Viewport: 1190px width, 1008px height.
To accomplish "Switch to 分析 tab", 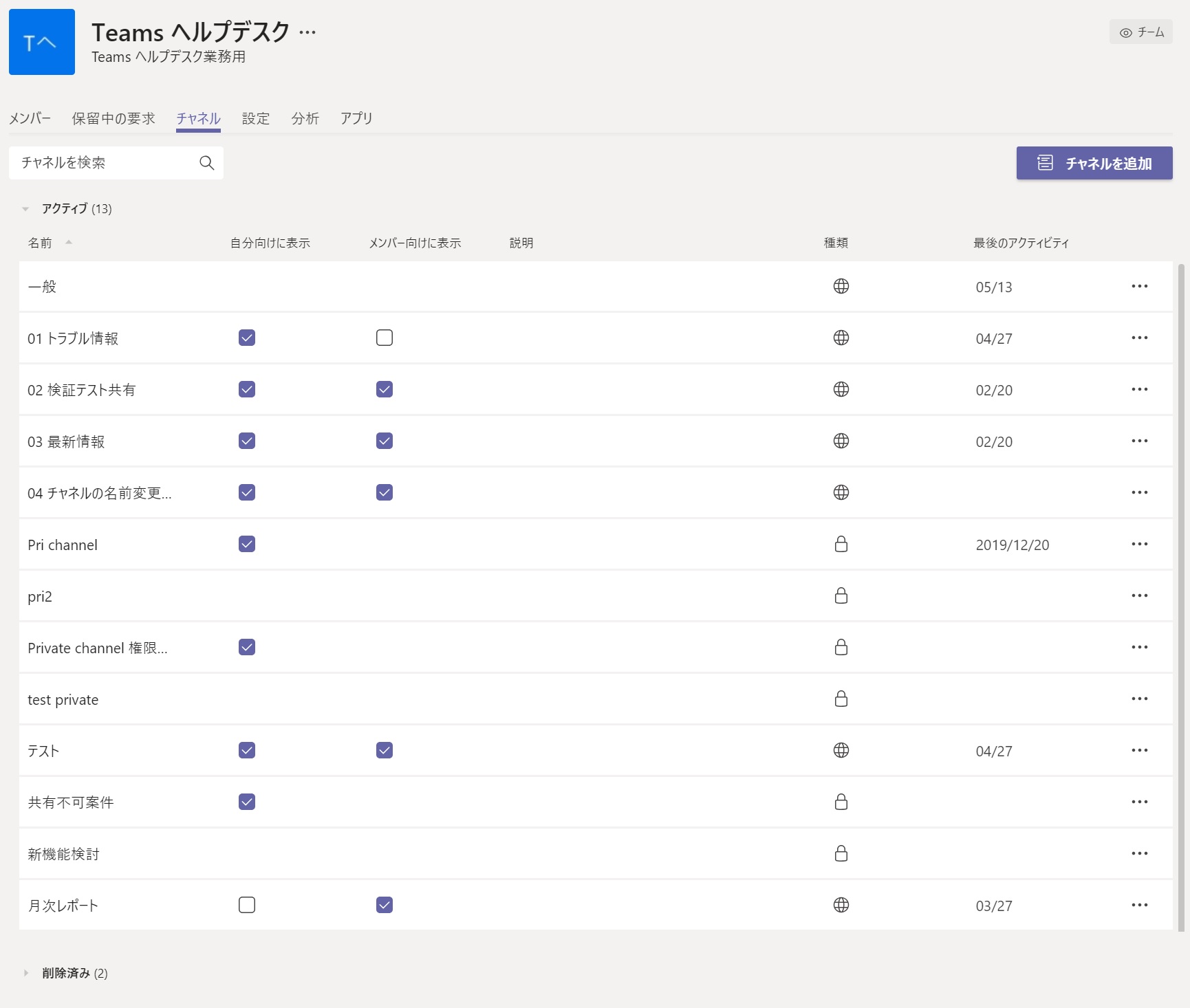I will click(305, 118).
